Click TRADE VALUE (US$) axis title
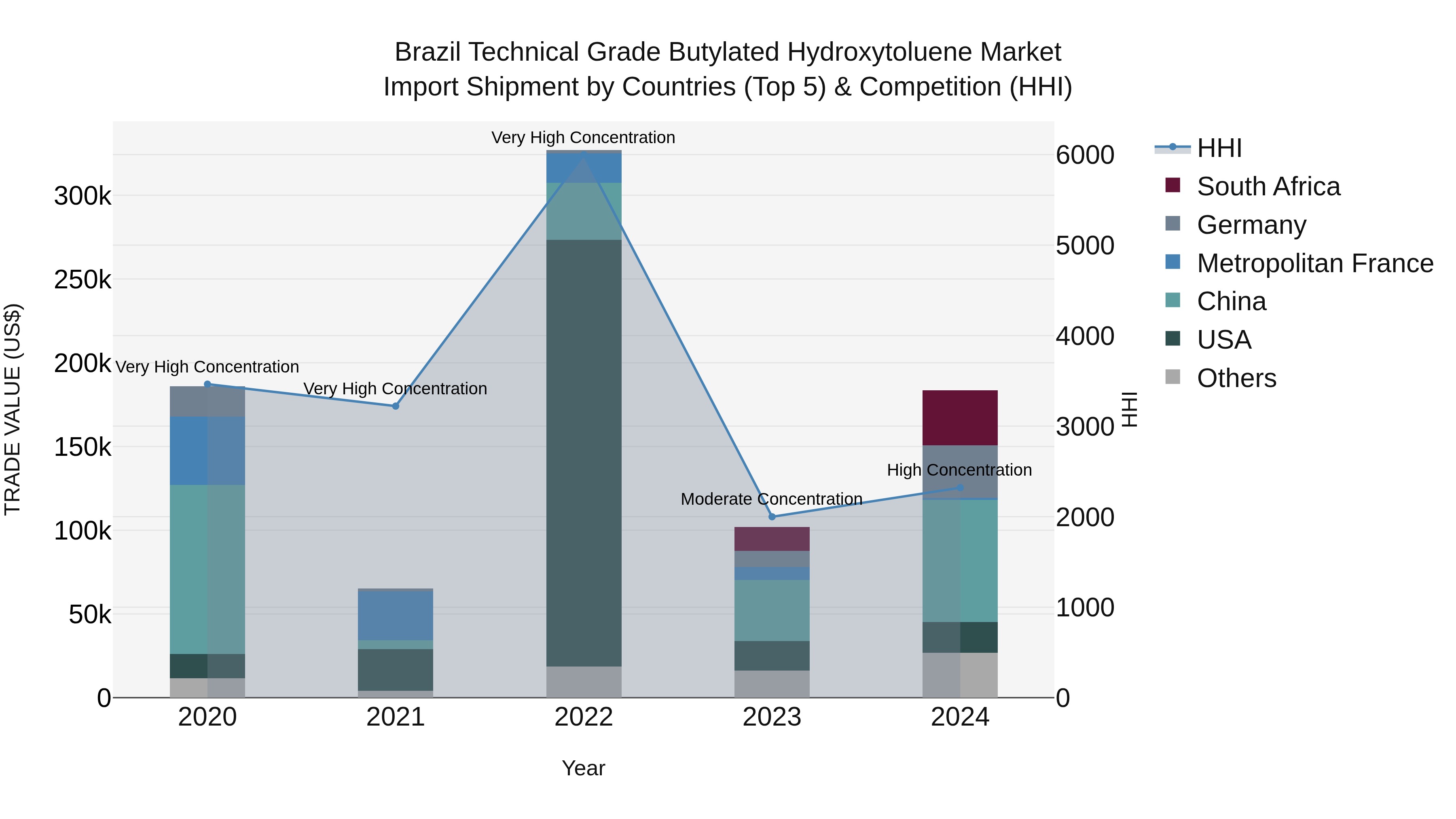The image size is (1456, 819). tap(13, 409)
